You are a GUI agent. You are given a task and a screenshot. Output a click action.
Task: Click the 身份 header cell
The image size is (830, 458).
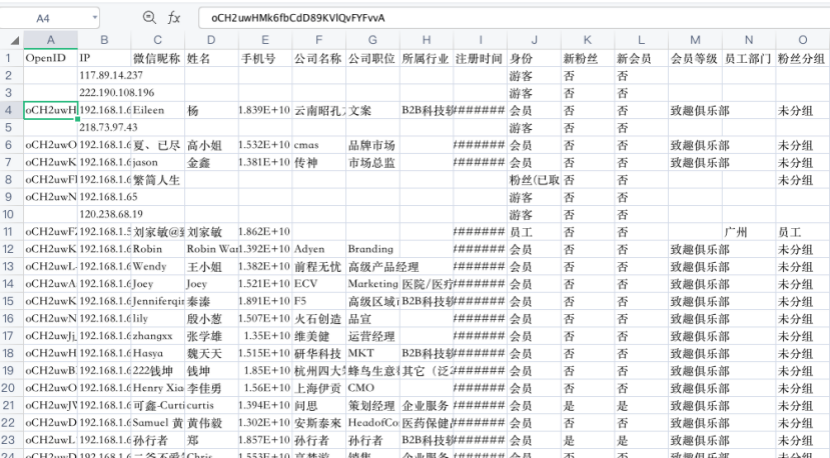(x=534, y=58)
